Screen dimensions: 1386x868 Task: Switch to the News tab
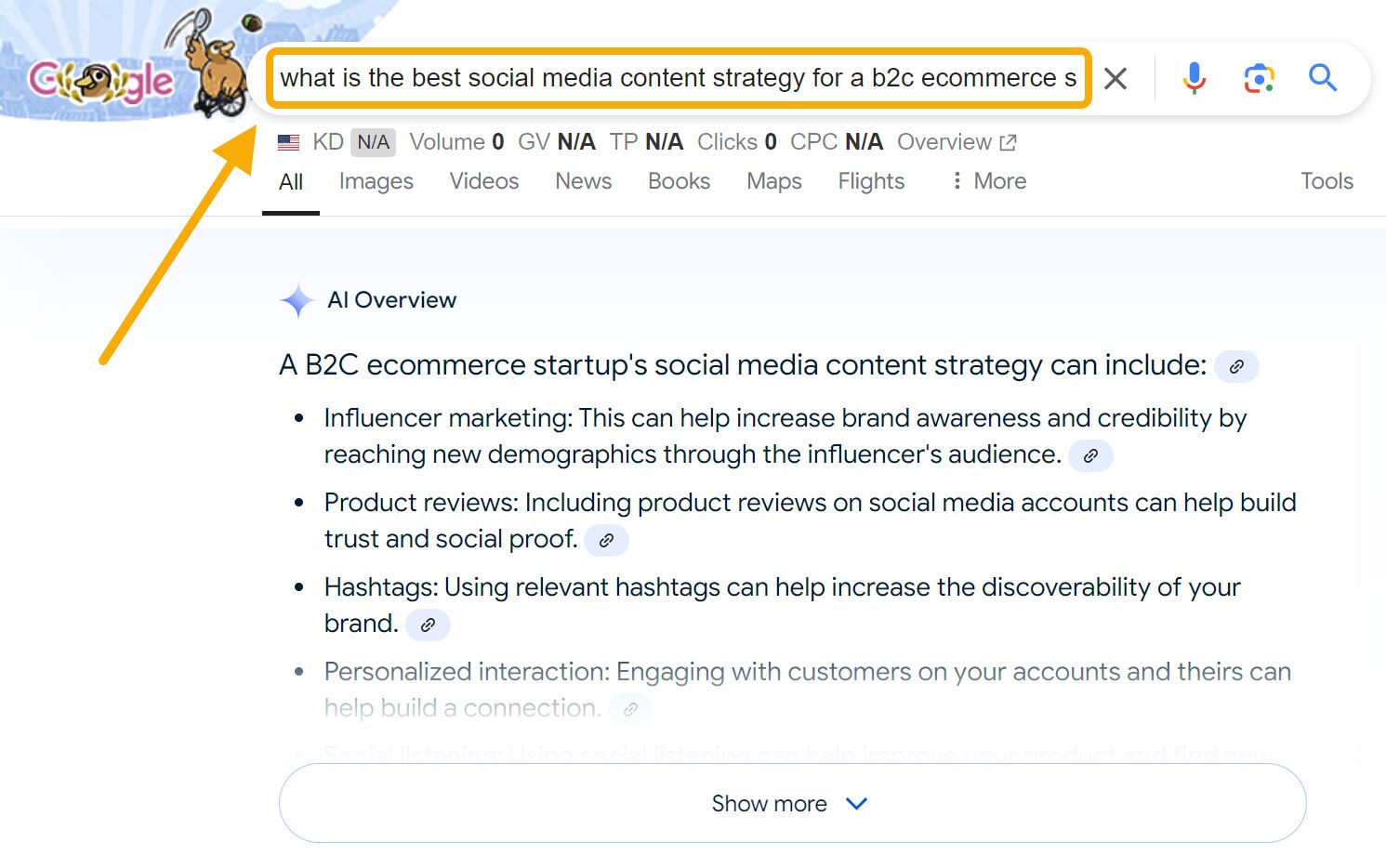583,181
